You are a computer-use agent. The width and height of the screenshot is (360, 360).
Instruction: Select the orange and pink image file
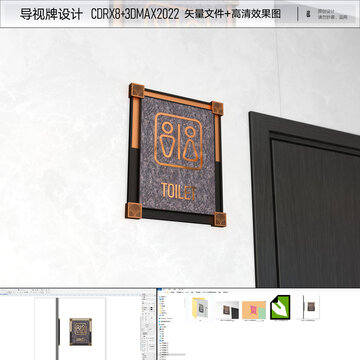pos(254,310)
